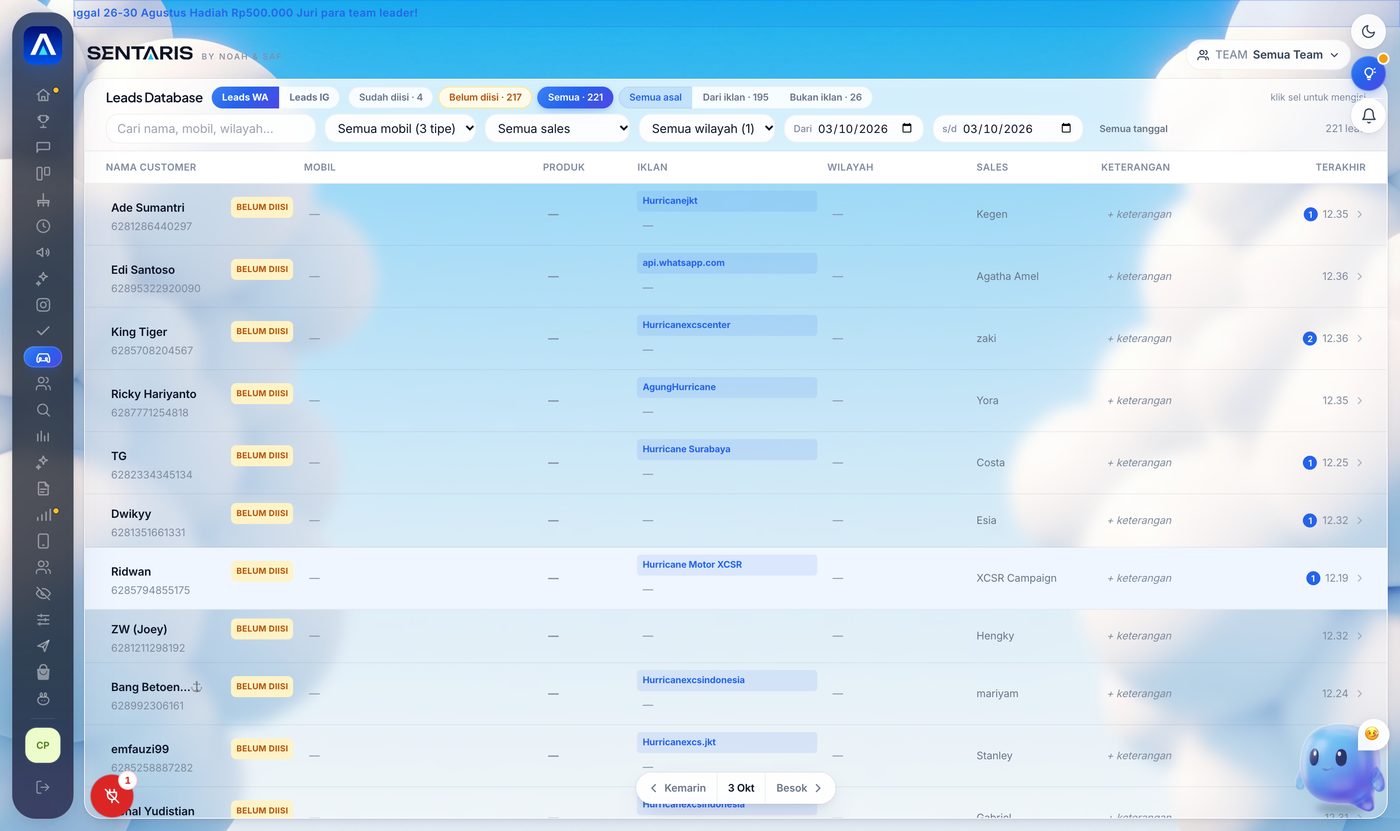The width and height of the screenshot is (1400, 831).
Task: Add keterangan for Edi Santoso
Action: pyautogui.click(x=1139, y=276)
